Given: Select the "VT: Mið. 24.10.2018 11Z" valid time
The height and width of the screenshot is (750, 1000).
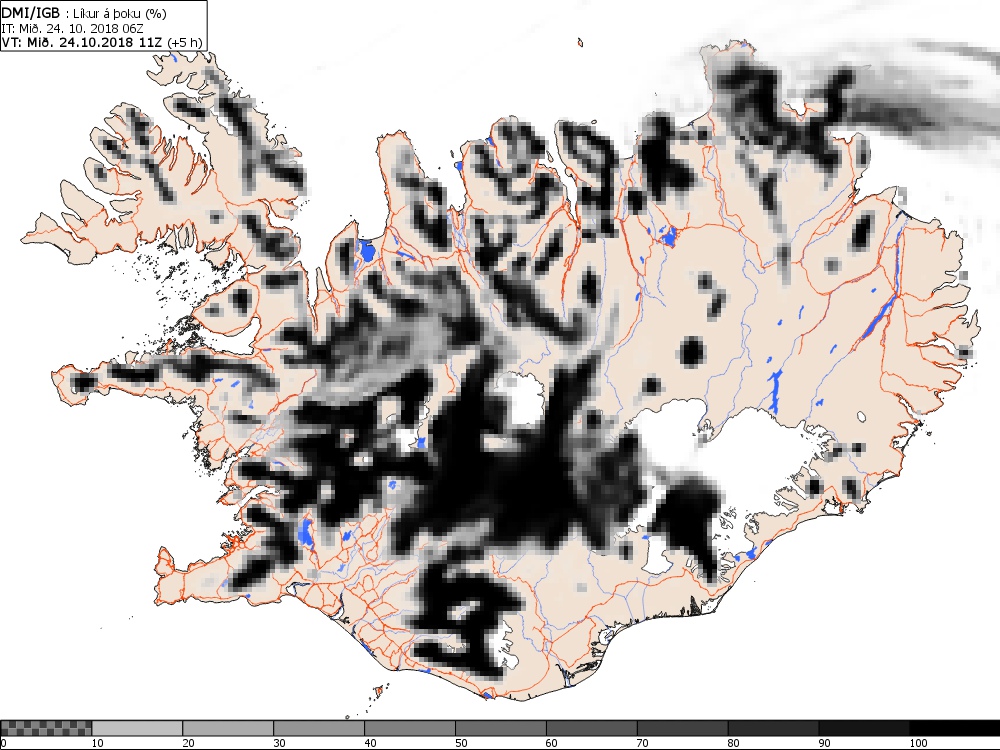Looking at the screenshot, I should [82, 43].
